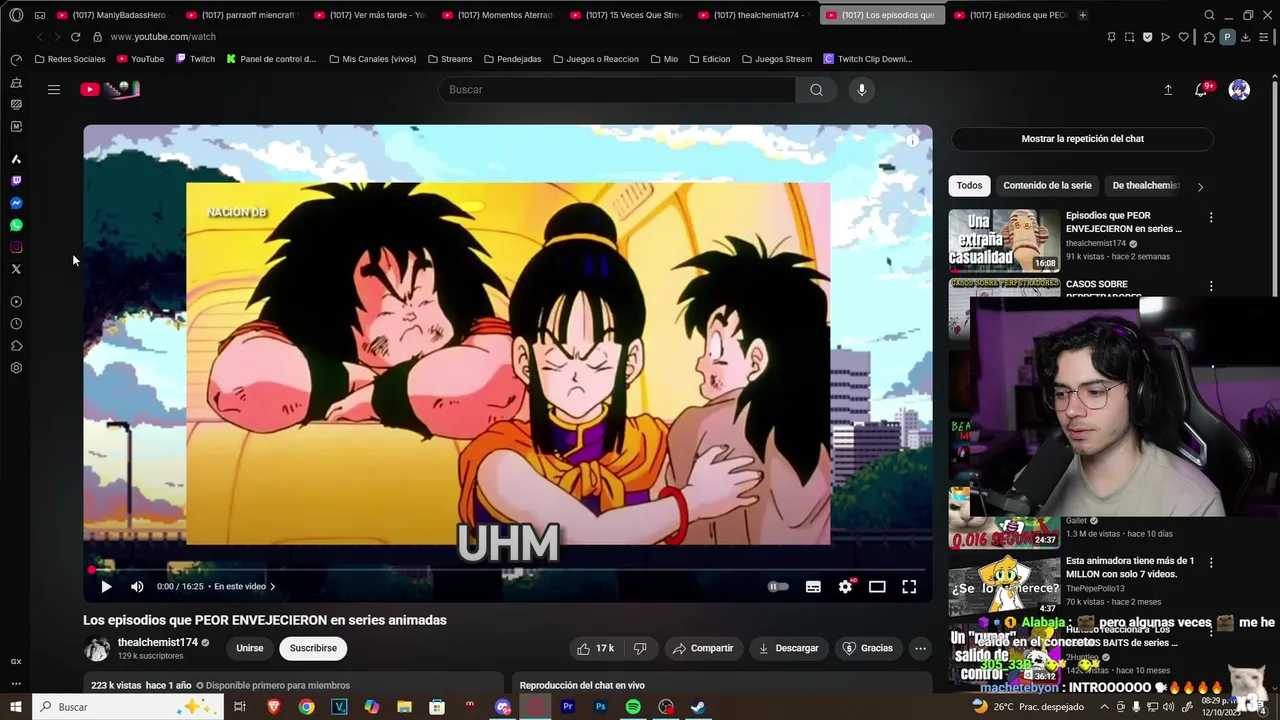Image resolution: width=1280 pixels, height=720 pixels.
Task: Click the YouTube logo home
Action: tap(110, 90)
